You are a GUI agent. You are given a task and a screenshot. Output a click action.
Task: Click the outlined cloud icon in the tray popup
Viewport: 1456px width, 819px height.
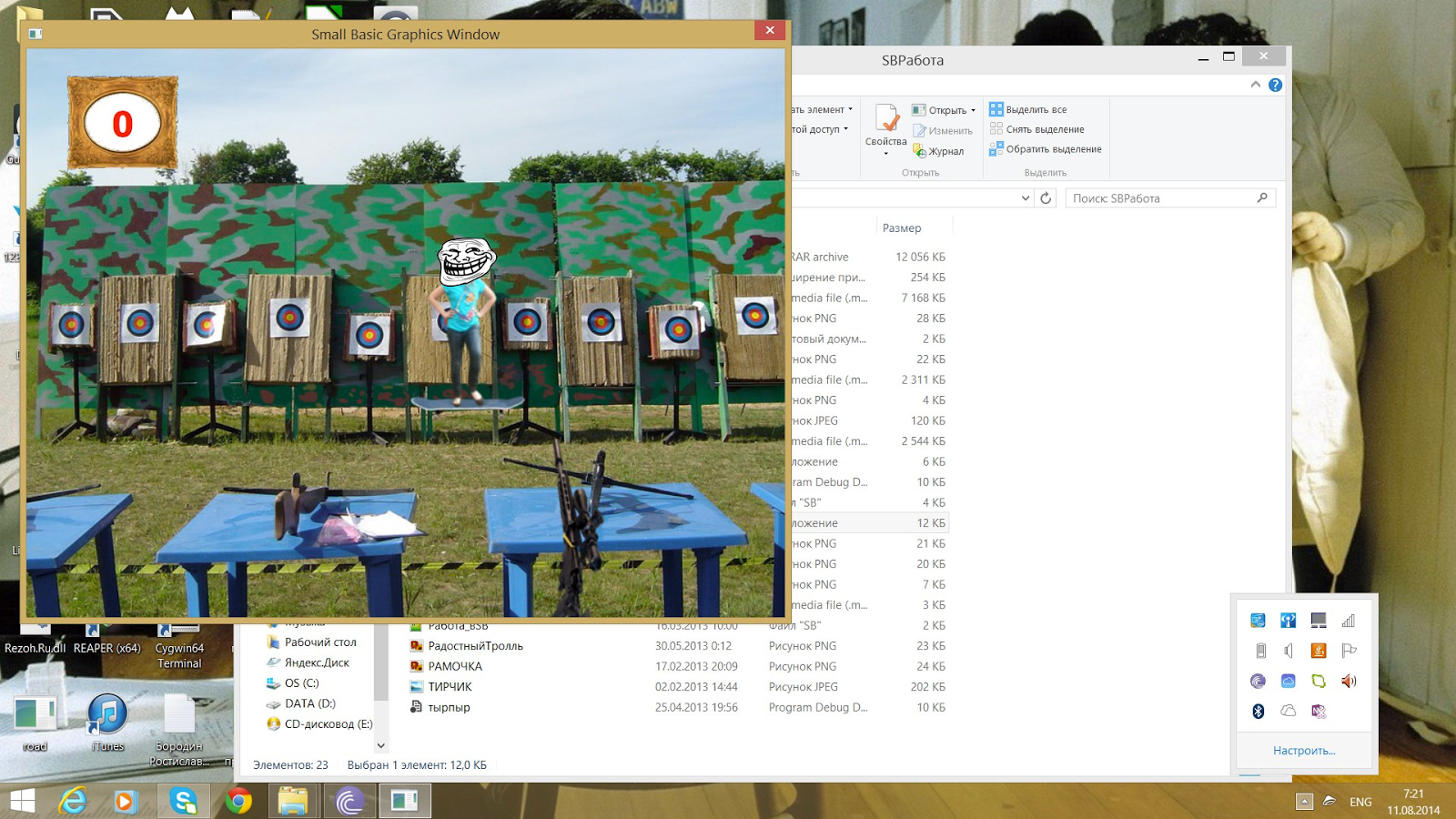coord(1289,711)
